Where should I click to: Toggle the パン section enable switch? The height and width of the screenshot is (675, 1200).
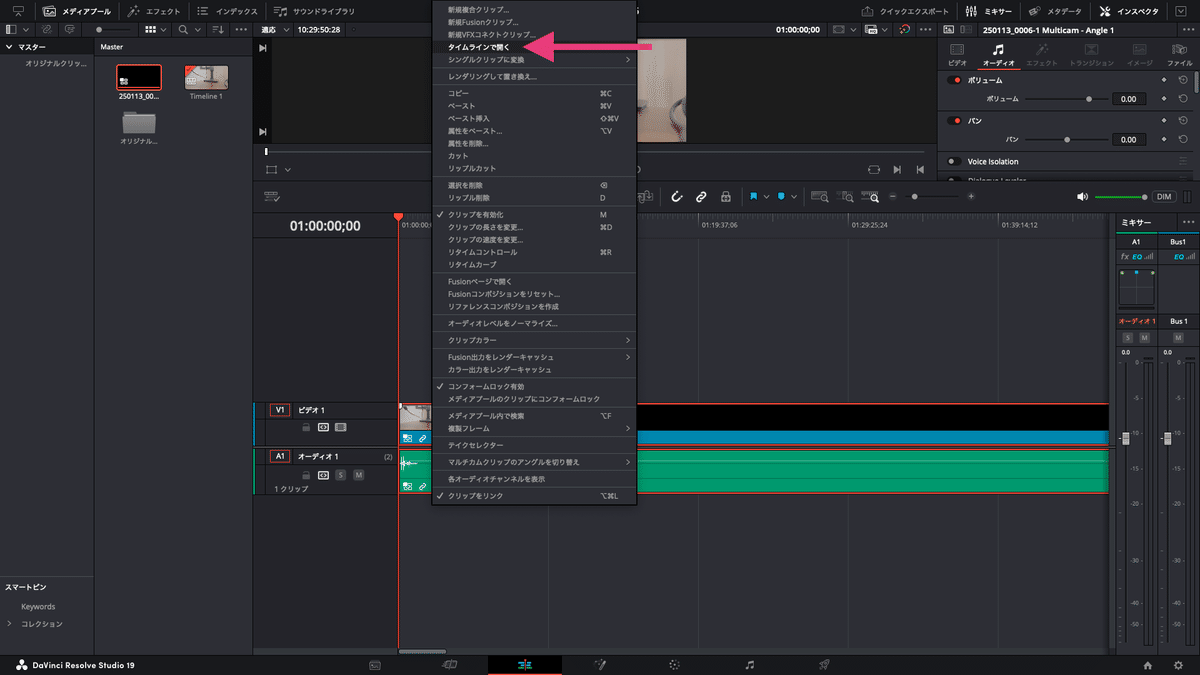click(954, 120)
